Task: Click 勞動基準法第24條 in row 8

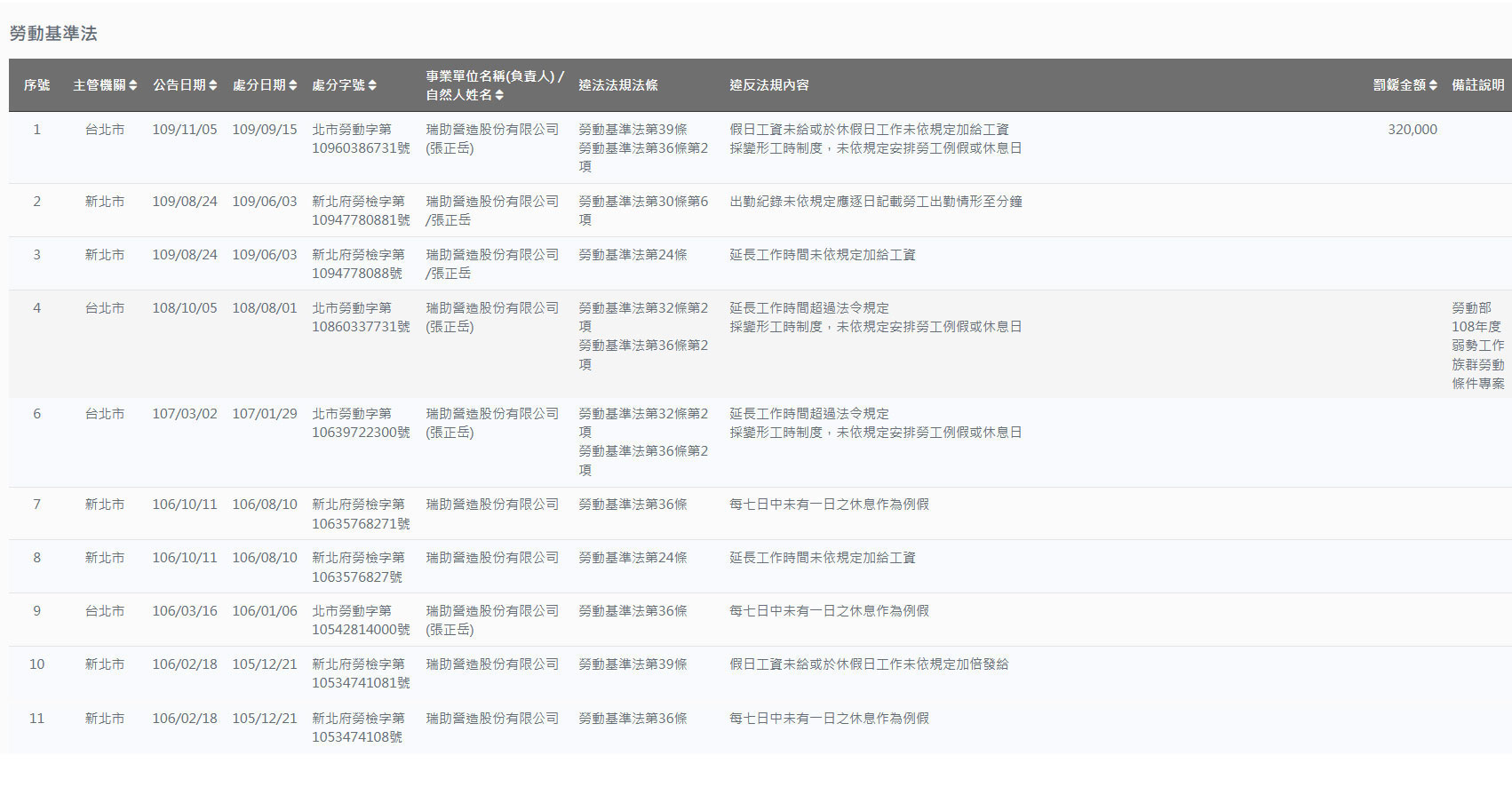Action: point(633,558)
